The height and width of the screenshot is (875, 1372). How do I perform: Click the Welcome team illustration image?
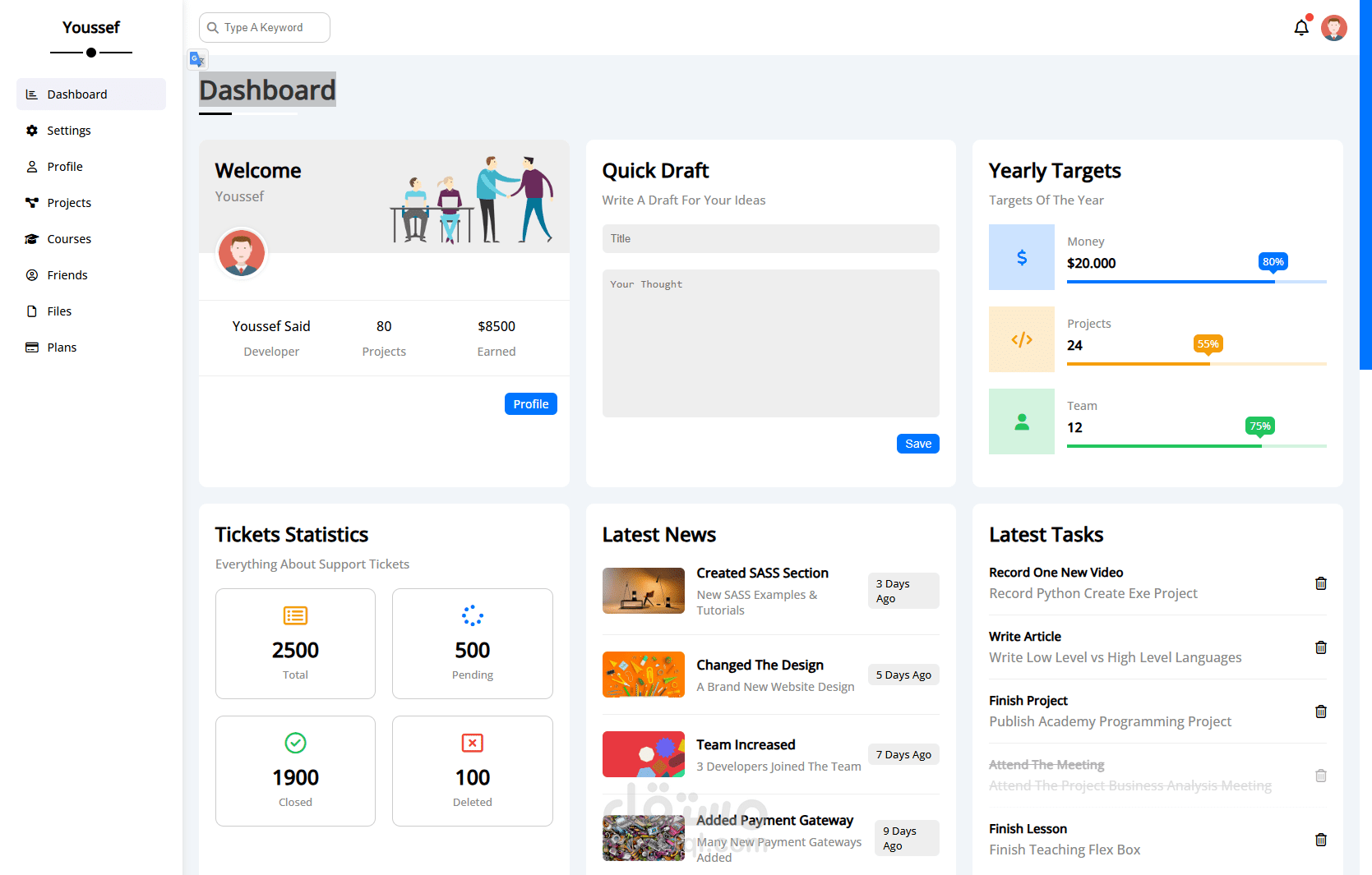(x=472, y=199)
